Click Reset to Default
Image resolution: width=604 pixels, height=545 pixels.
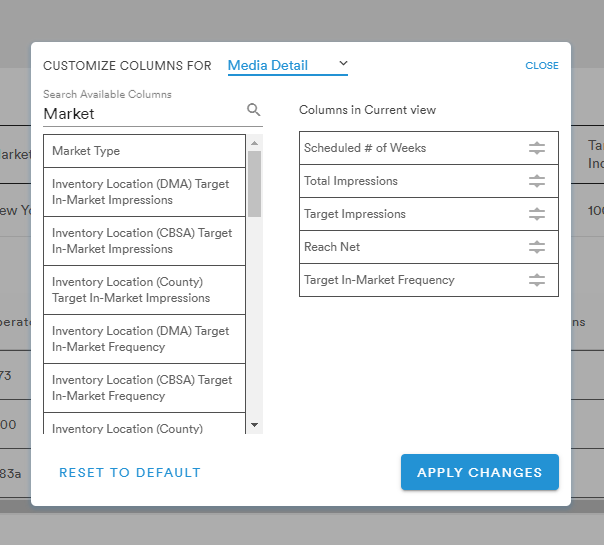[x=130, y=473]
